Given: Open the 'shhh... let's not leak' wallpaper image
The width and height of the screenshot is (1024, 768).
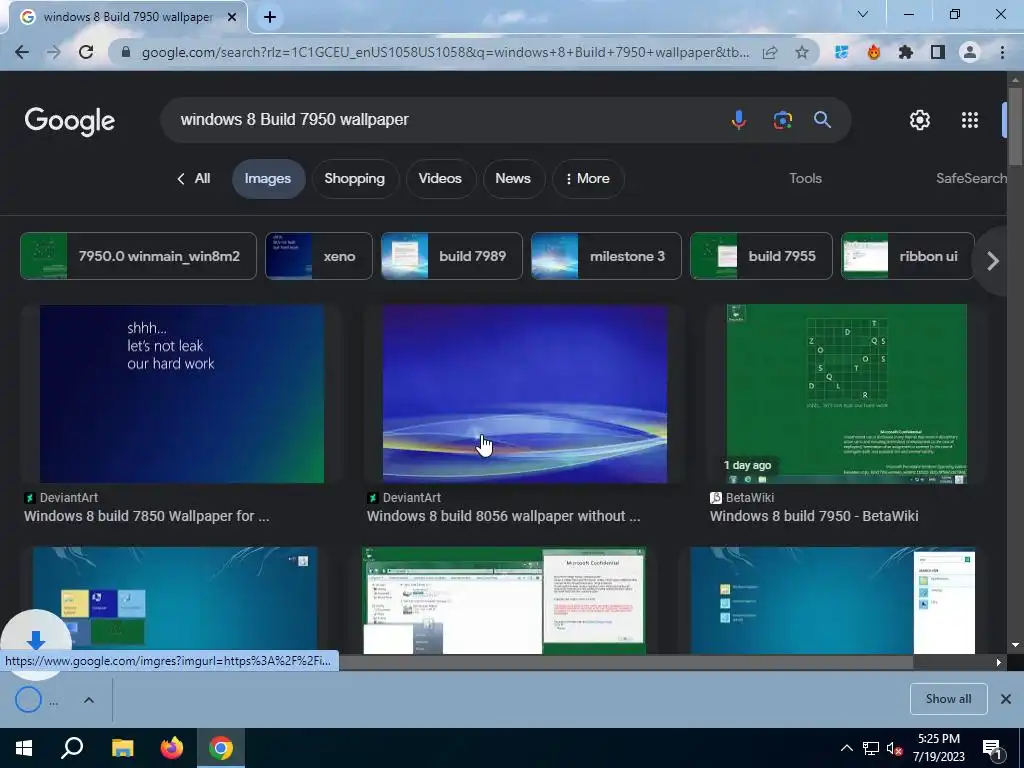Looking at the screenshot, I should (x=182, y=394).
